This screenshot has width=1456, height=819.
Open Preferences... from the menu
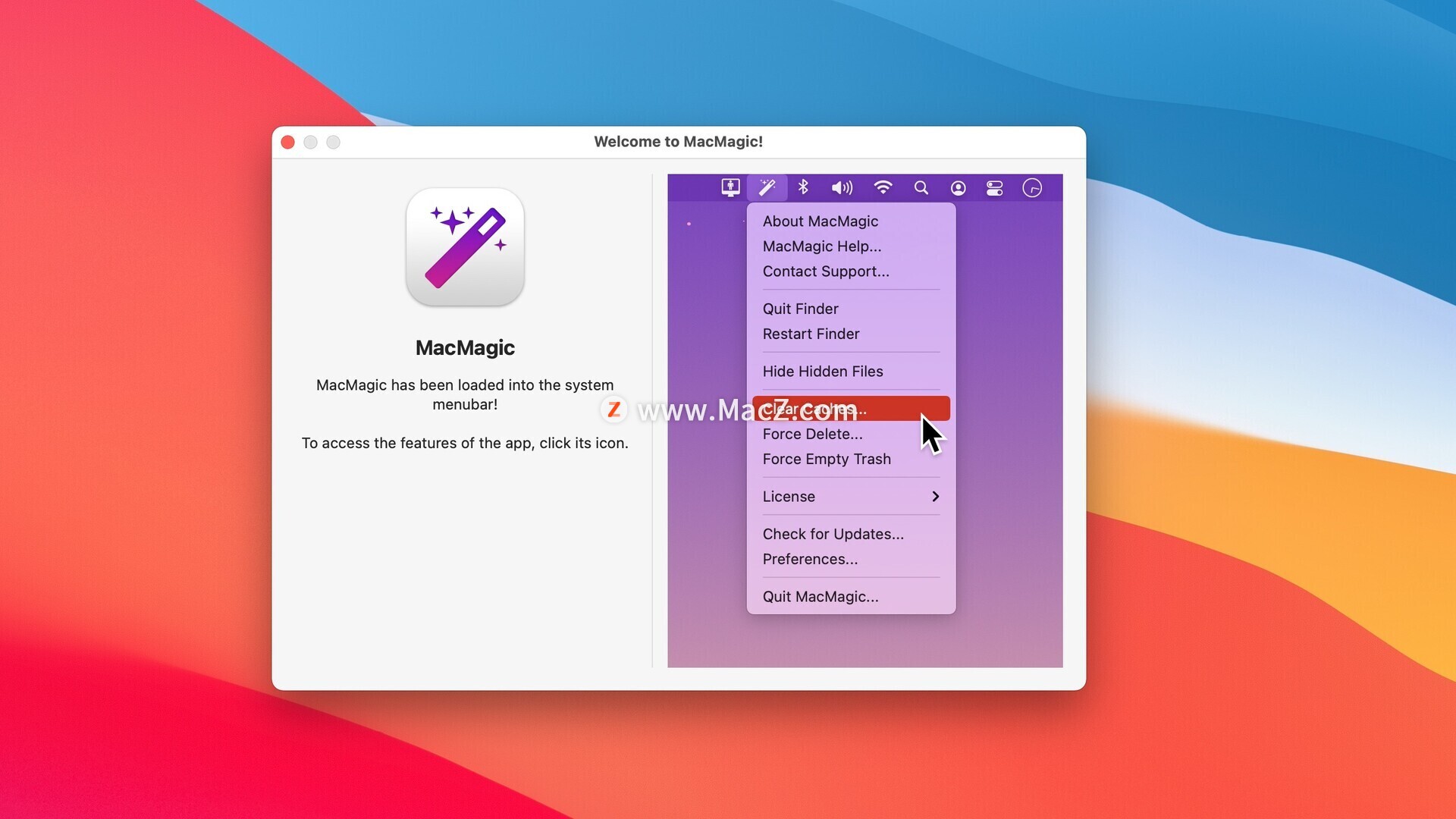[851, 559]
